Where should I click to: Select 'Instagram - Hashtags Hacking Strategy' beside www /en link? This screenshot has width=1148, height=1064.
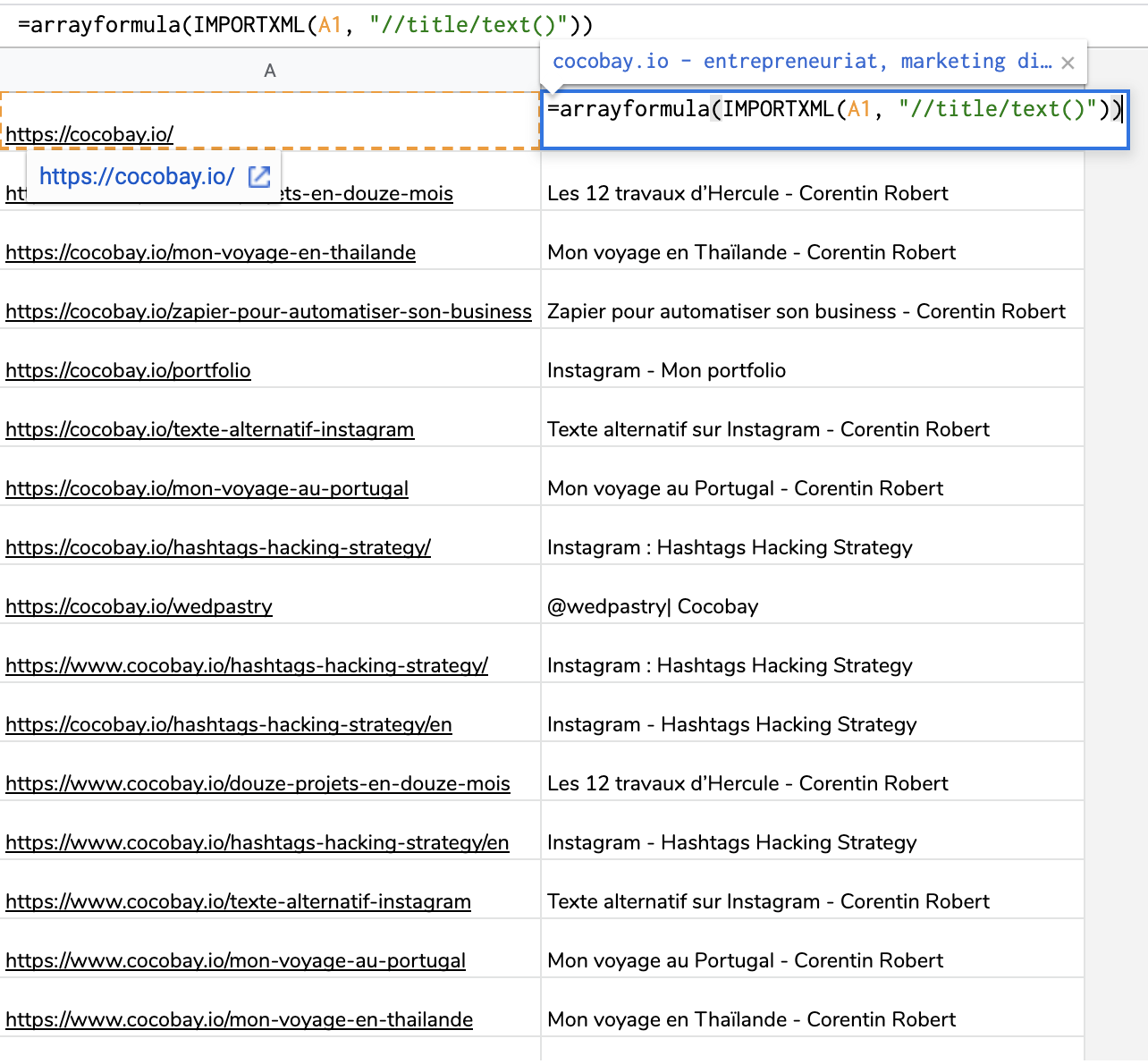pos(813,831)
